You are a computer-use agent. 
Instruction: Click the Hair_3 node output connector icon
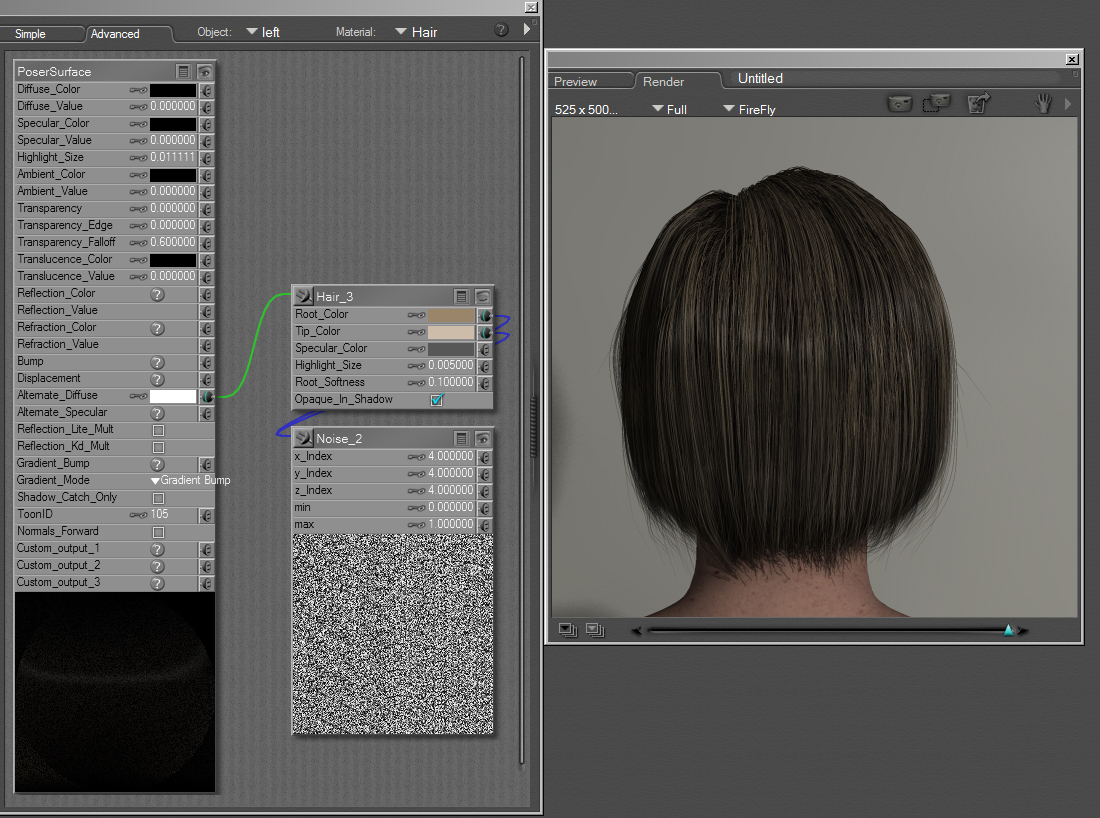[303, 296]
